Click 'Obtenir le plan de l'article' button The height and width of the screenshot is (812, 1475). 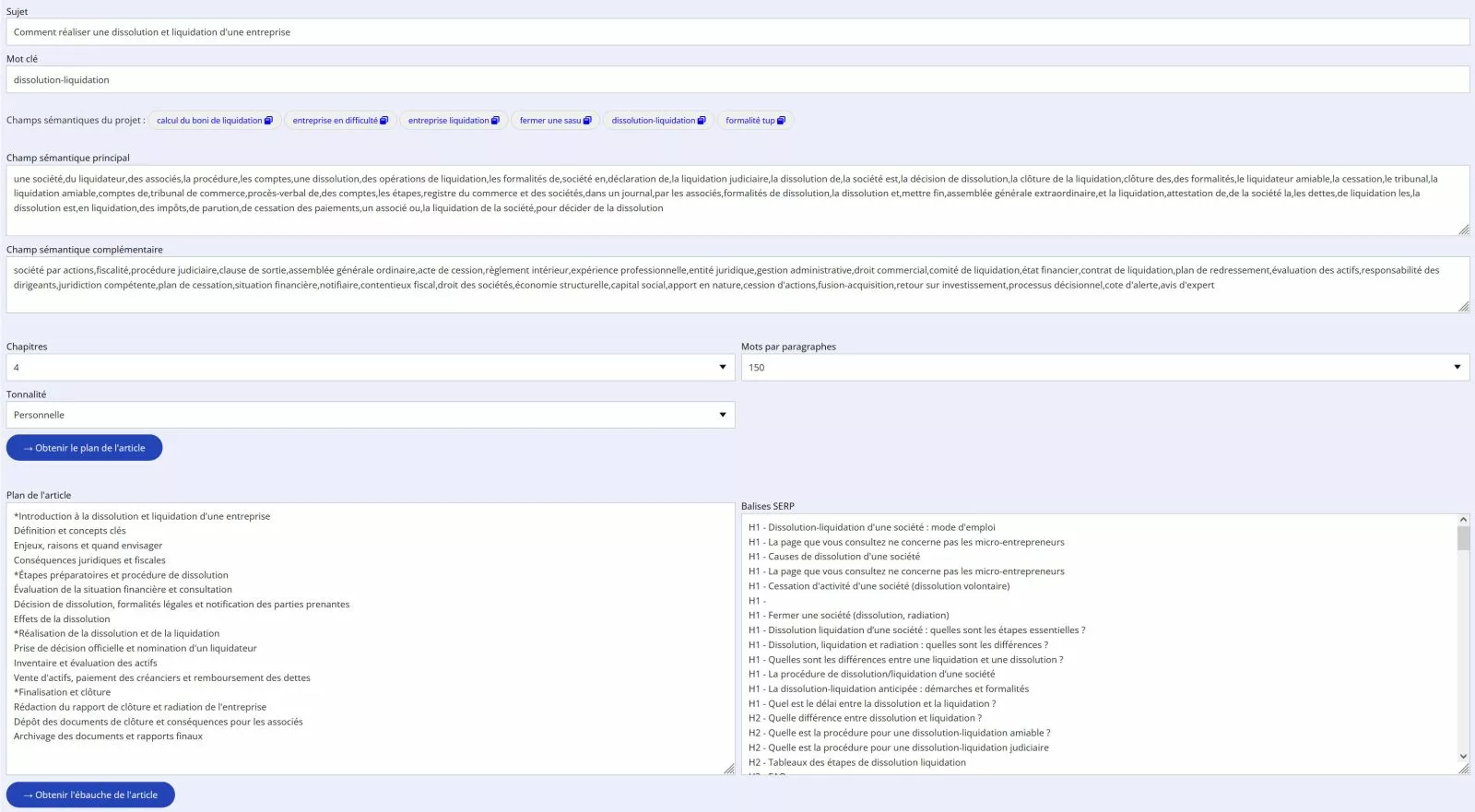pos(84,448)
